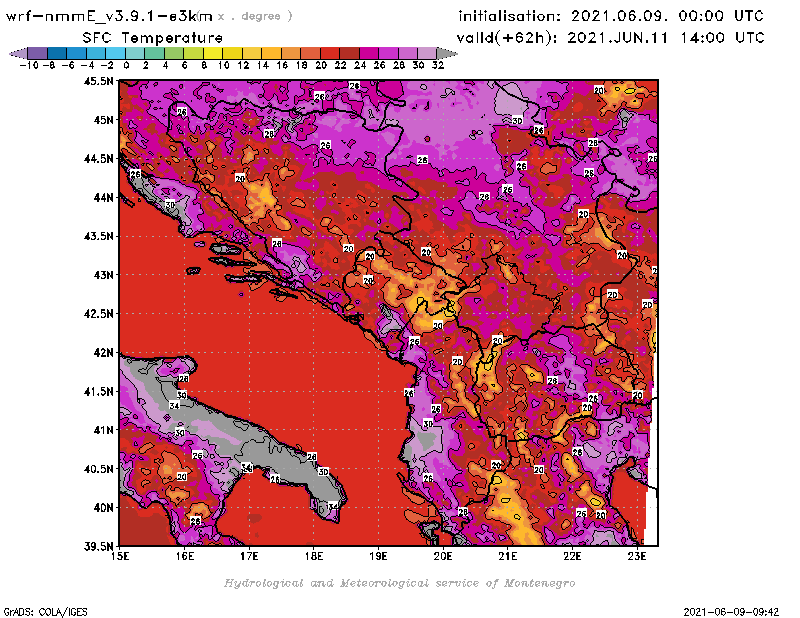Select the dark blue -8 to -6 swatch
Viewport: 800px width, 618px height.
tap(57, 53)
